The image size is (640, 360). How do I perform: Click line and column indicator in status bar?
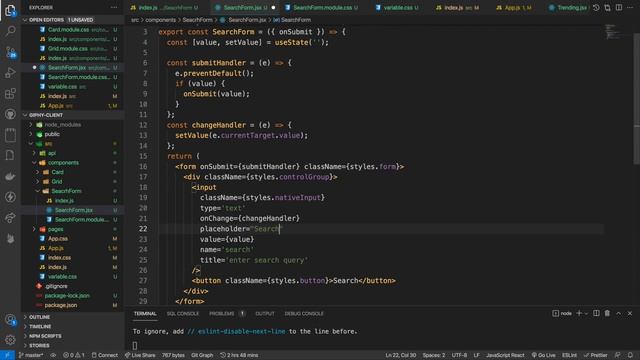(400, 355)
